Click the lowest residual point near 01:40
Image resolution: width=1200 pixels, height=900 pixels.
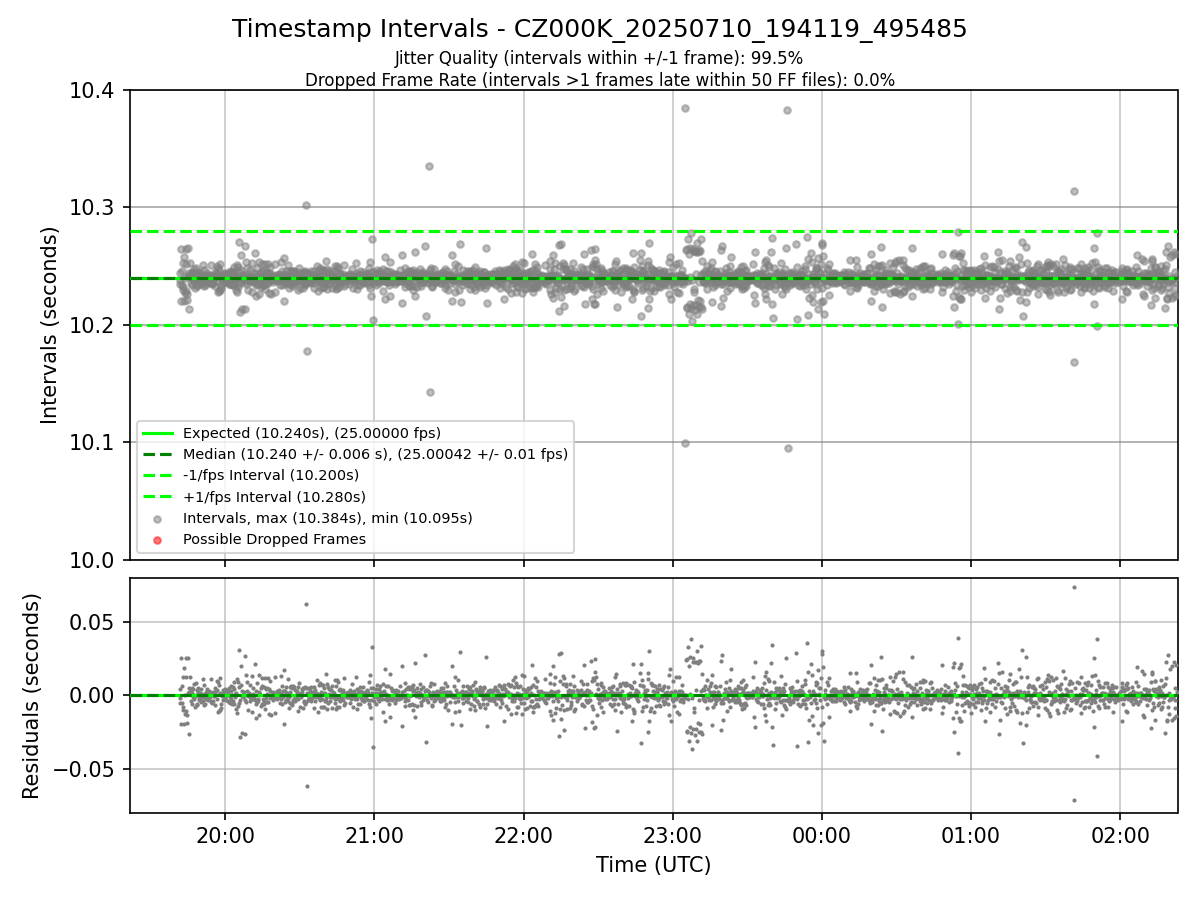click(1074, 800)
